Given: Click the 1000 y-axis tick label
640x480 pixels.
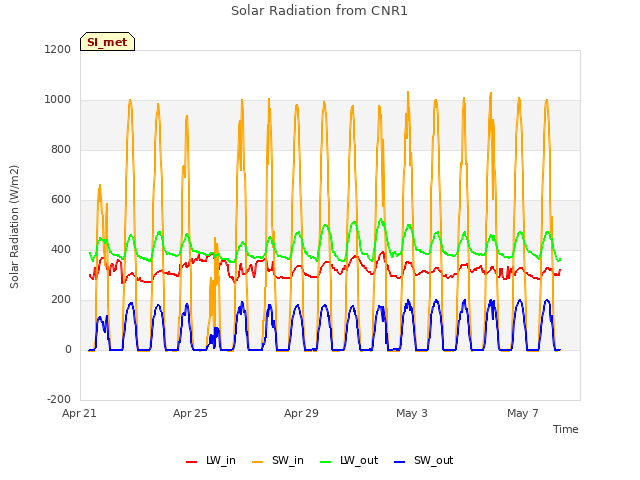Looking at the screenshot, I should [58, 100].
